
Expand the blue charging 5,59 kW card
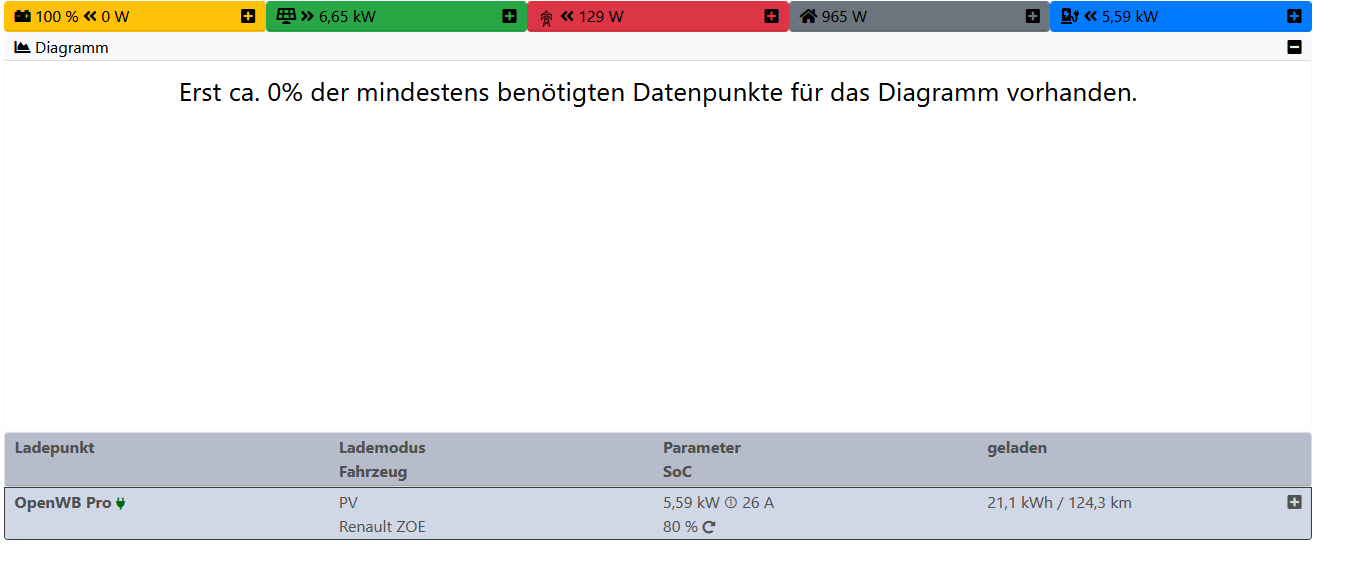click(x=1294, y=16)
